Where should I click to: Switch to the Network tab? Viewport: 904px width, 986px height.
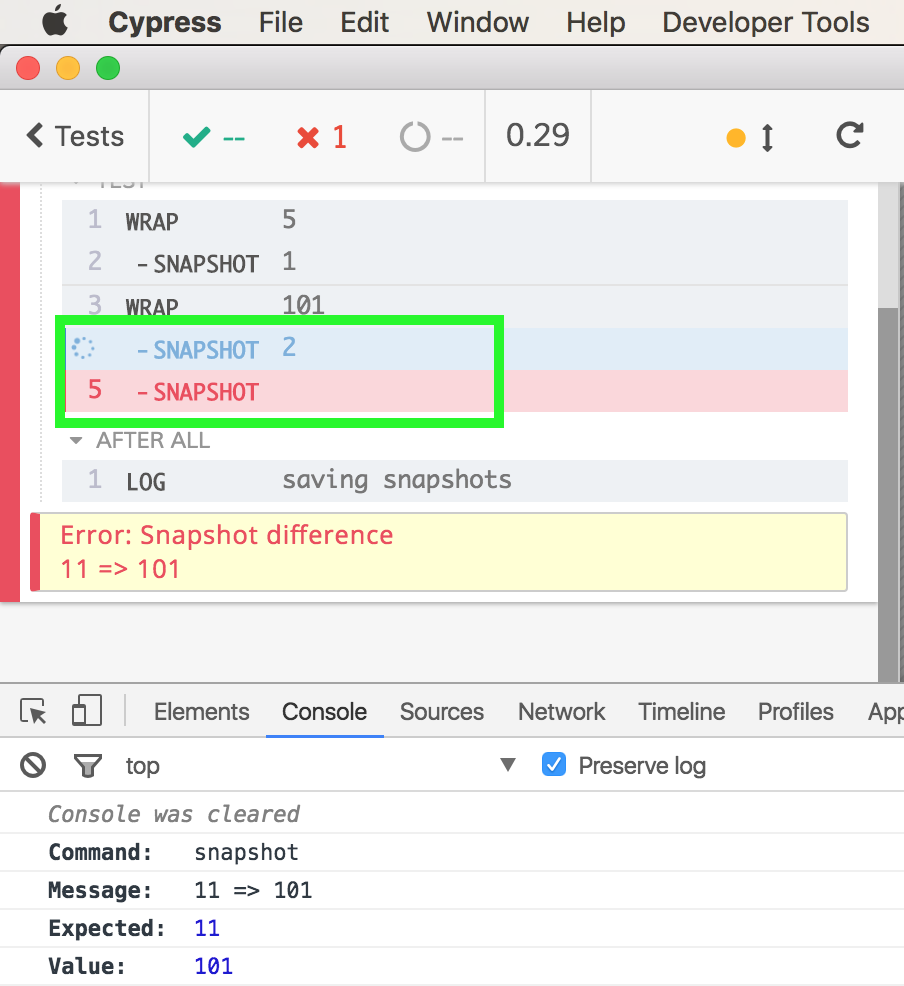(561, 712)
